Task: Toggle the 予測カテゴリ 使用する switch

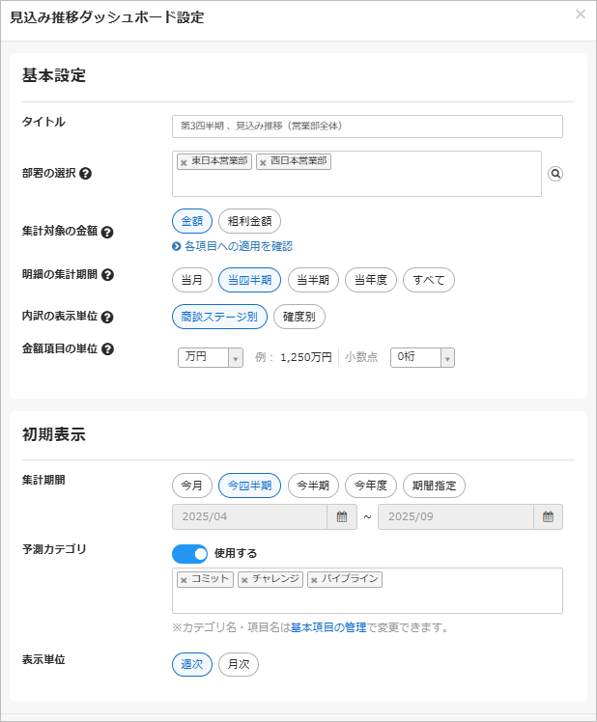Action: coord(190,554)
